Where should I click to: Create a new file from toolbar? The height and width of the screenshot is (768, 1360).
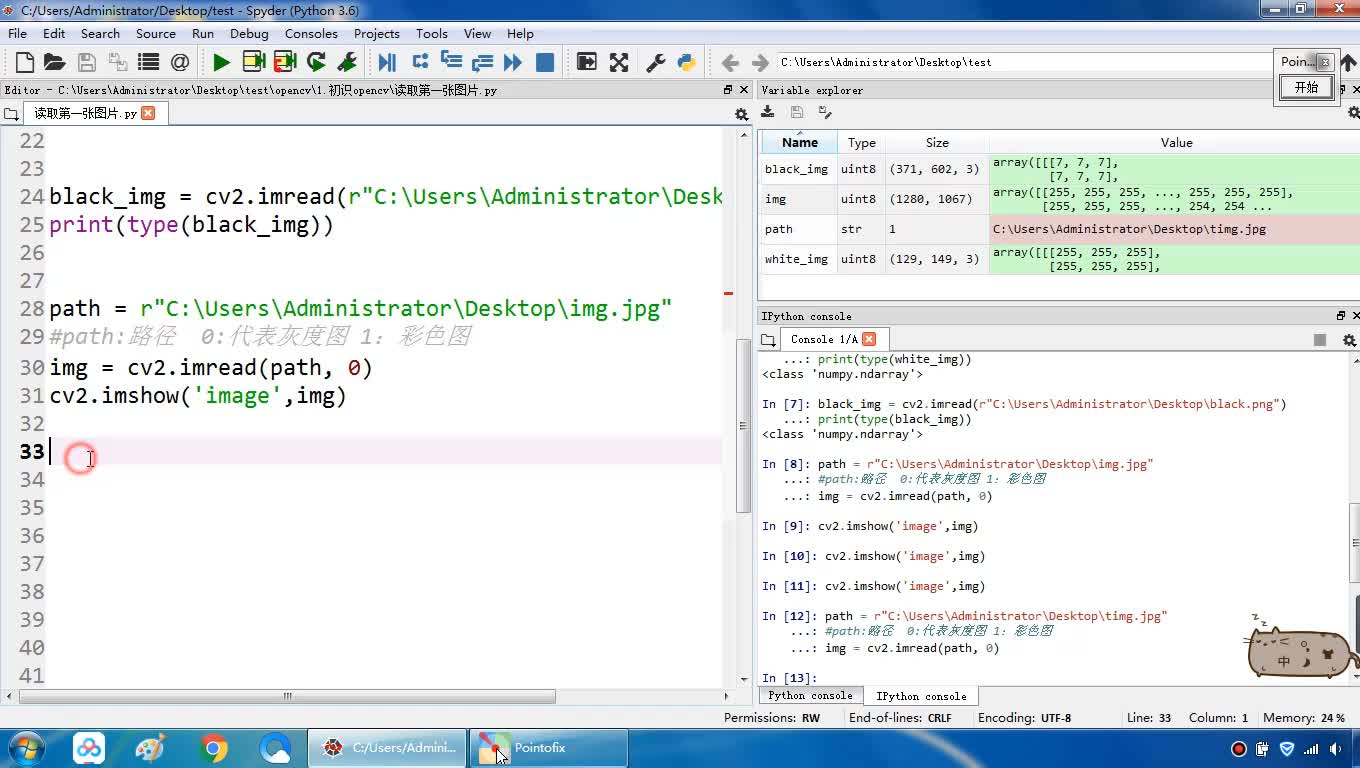click(25, 63)
